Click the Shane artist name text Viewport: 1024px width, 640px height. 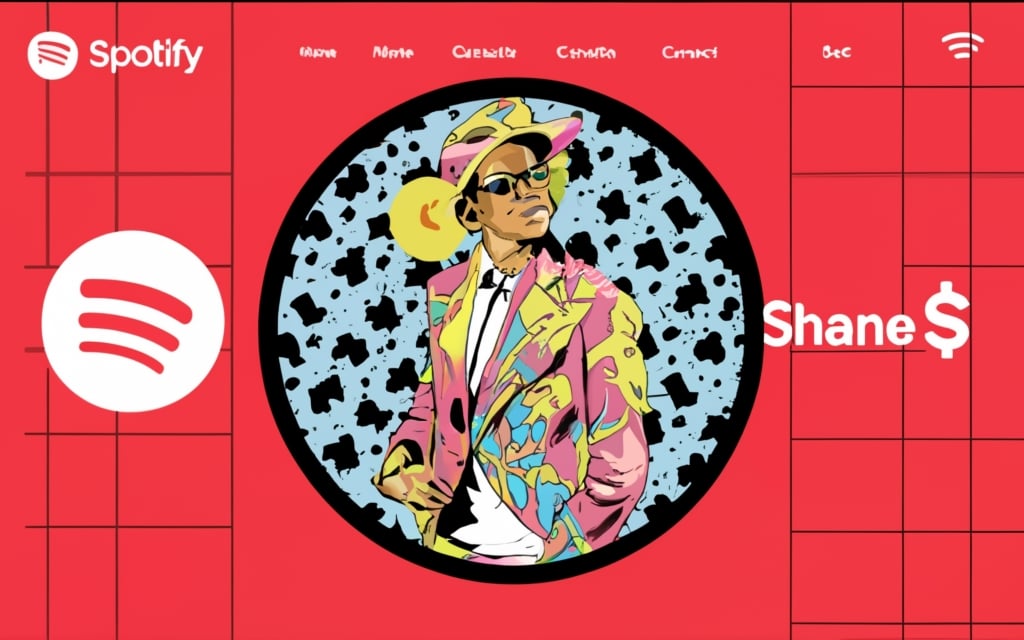coord(839,325)
